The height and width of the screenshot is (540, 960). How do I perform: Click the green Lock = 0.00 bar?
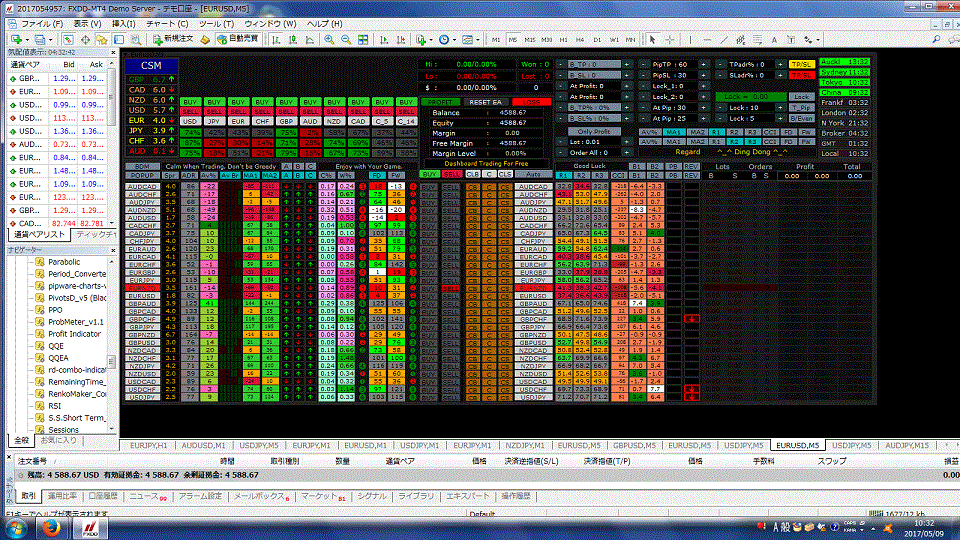[751, 97]
